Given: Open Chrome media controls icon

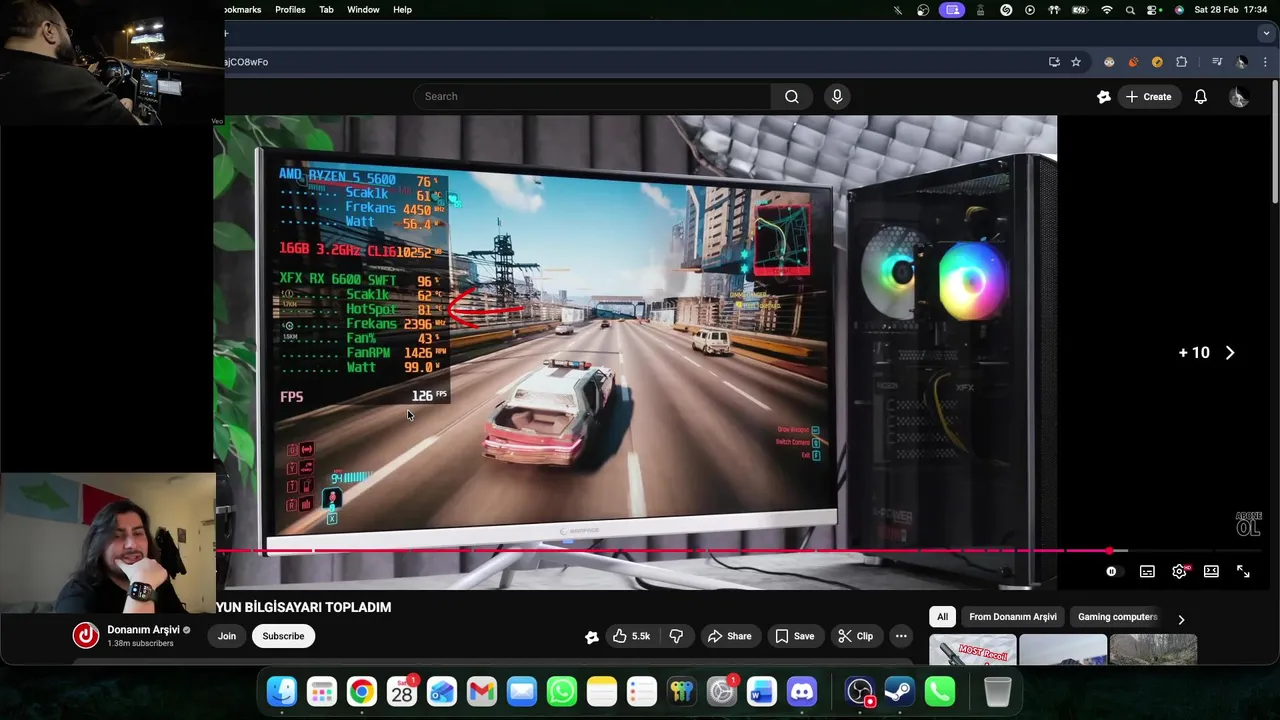Looking at the screenshot, I should (1217, 62).
